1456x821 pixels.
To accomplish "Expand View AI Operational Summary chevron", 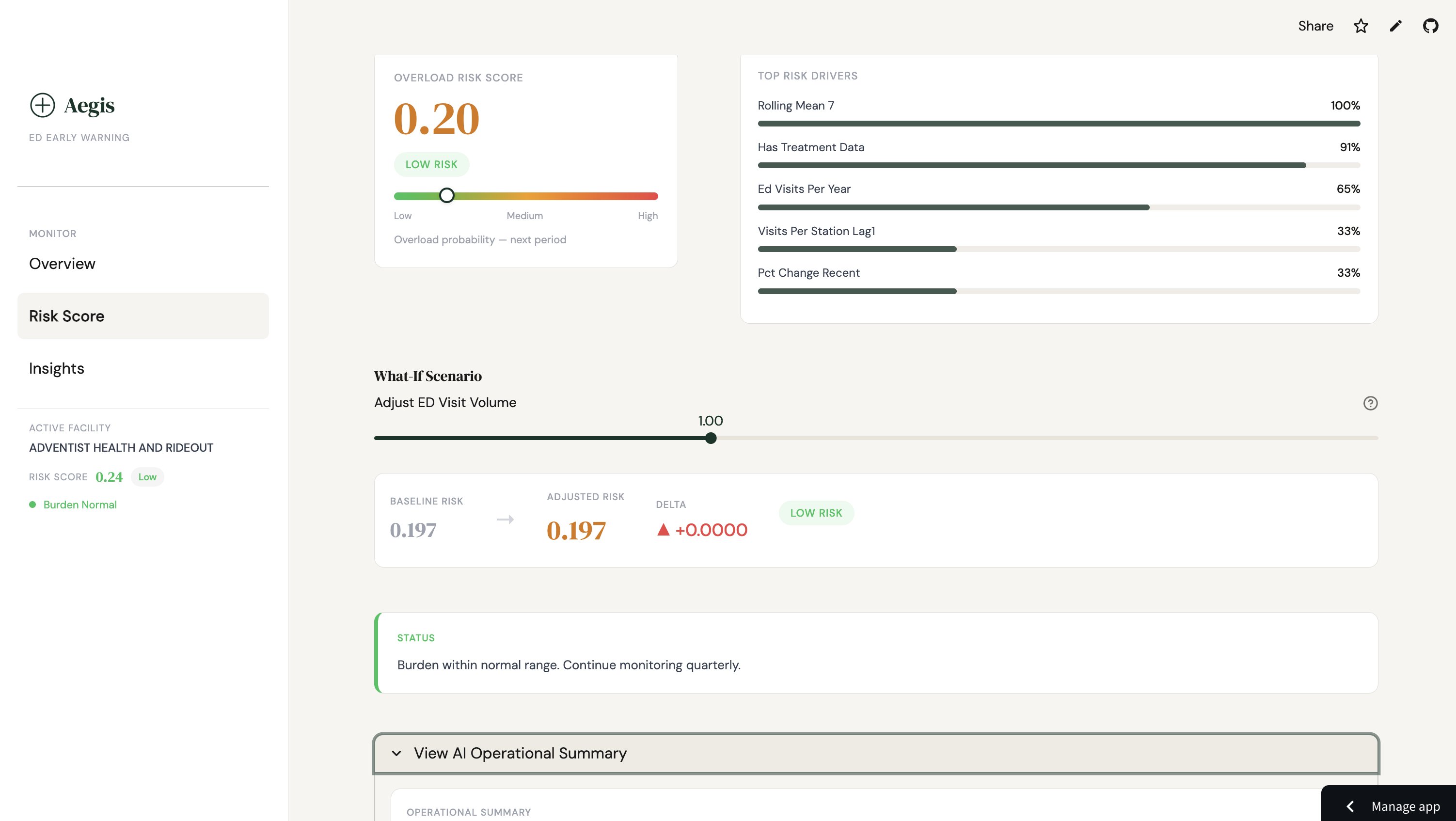I will (396, 753).
